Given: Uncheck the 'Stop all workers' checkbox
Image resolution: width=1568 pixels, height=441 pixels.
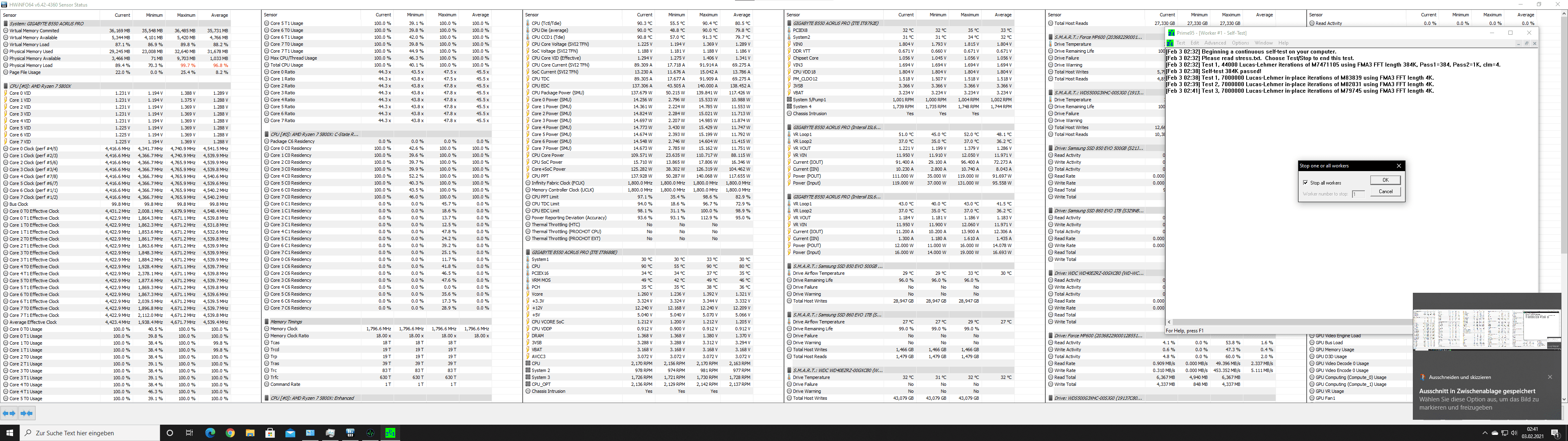Looking at the screenshot, I should click(x=1306, y=183).
